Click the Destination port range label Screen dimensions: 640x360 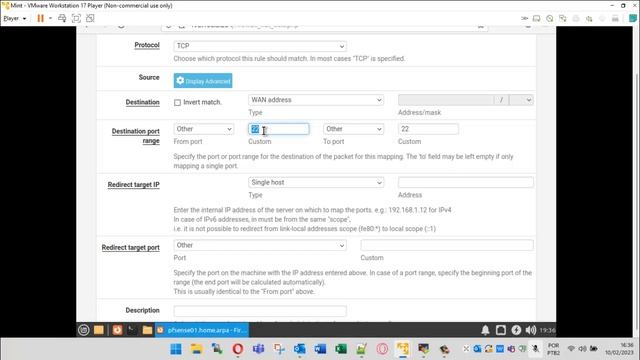point(136,136)
